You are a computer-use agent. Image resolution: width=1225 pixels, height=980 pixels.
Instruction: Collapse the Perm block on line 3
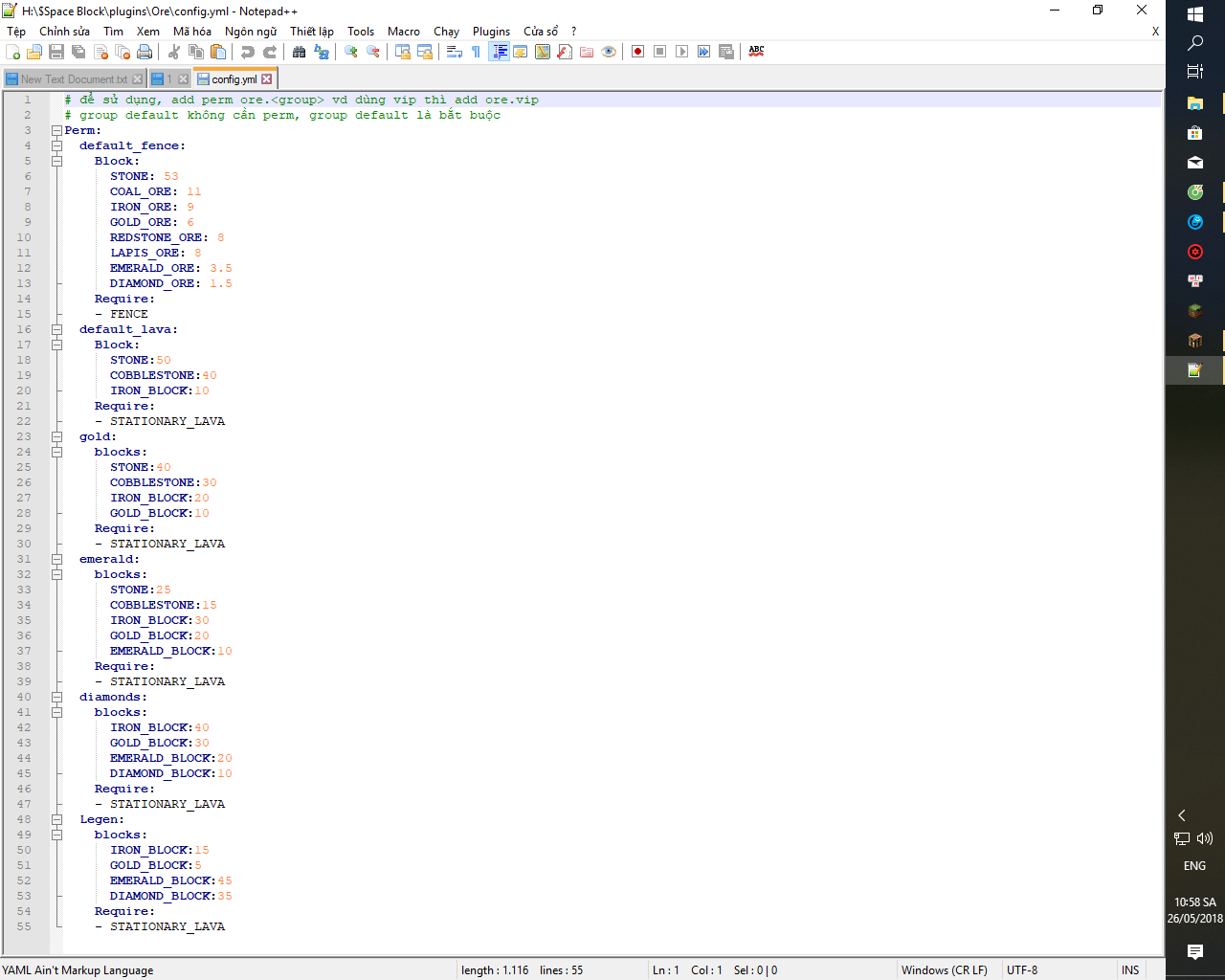(56, 131)
